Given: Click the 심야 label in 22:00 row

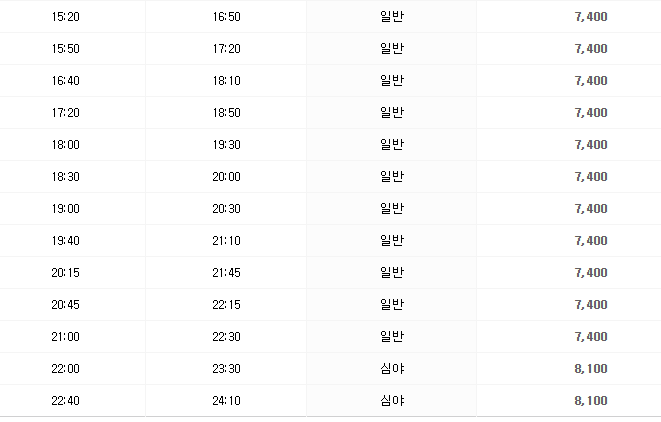Looking at the screenshot, I should pyautogui.click(x=392, y=368).
